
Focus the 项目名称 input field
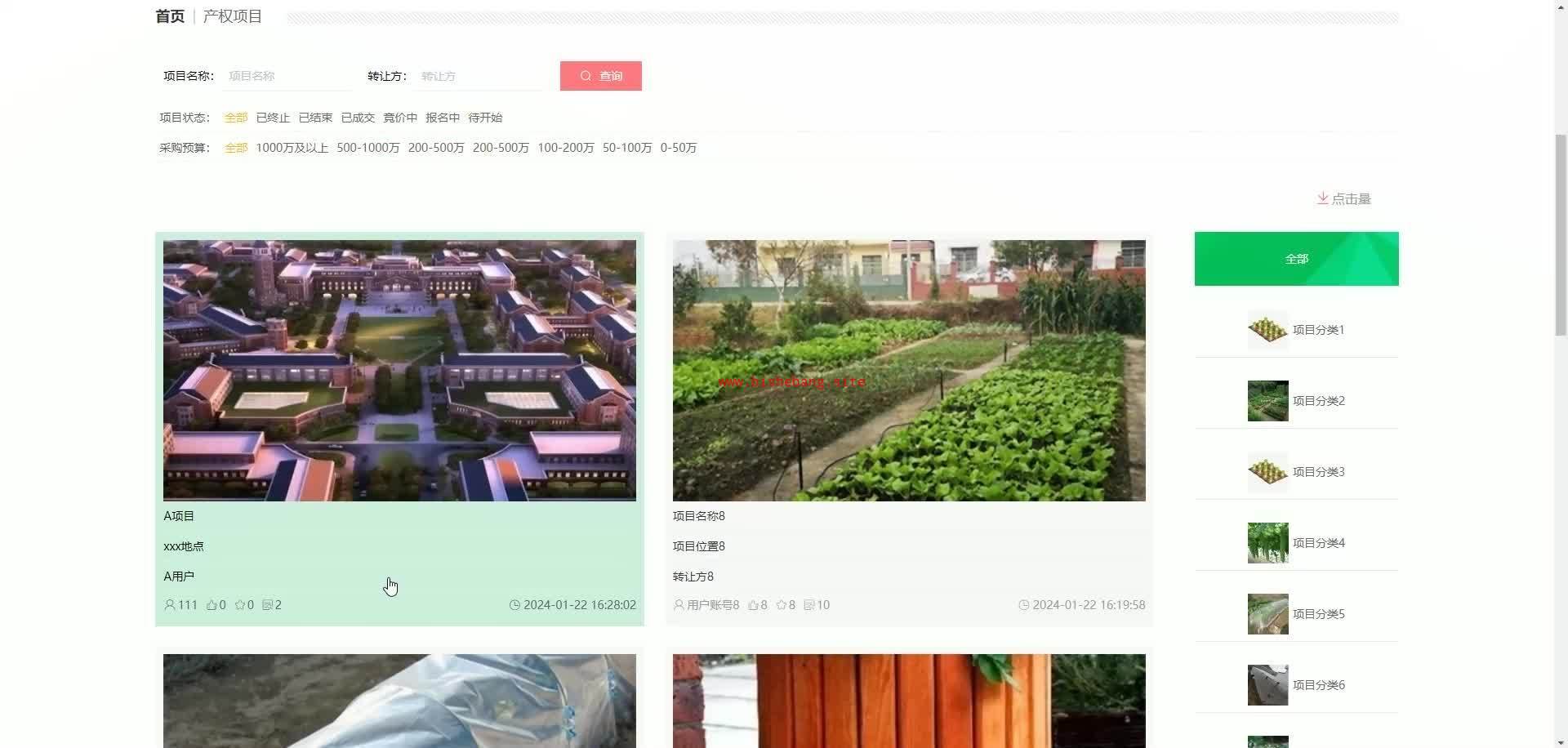287,76
